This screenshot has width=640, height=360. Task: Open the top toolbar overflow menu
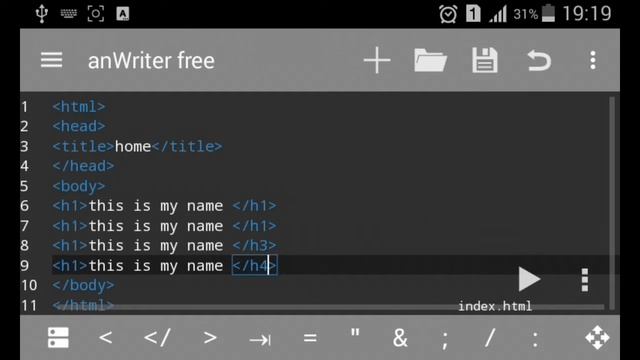point(593,60)
